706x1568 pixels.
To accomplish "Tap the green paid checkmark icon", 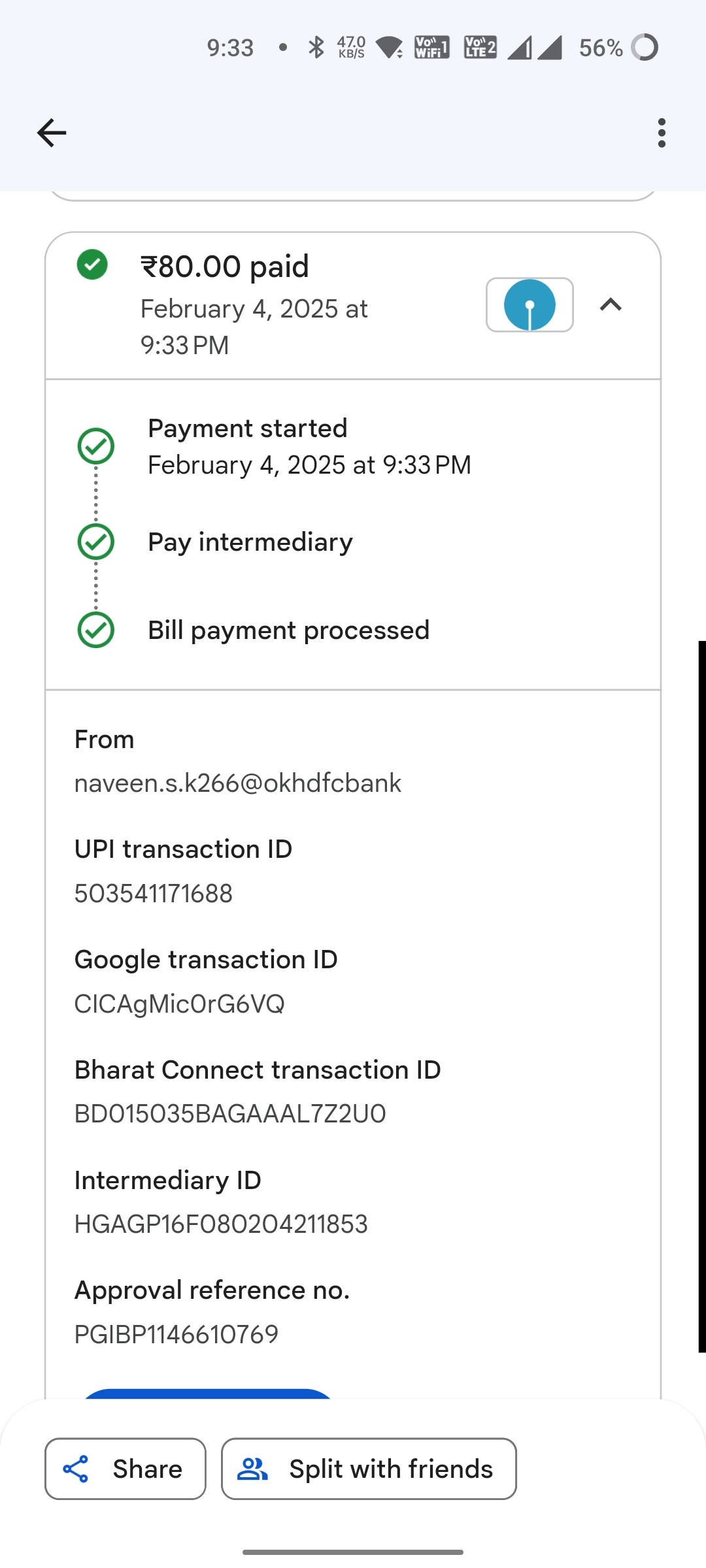I will [92, 265].
